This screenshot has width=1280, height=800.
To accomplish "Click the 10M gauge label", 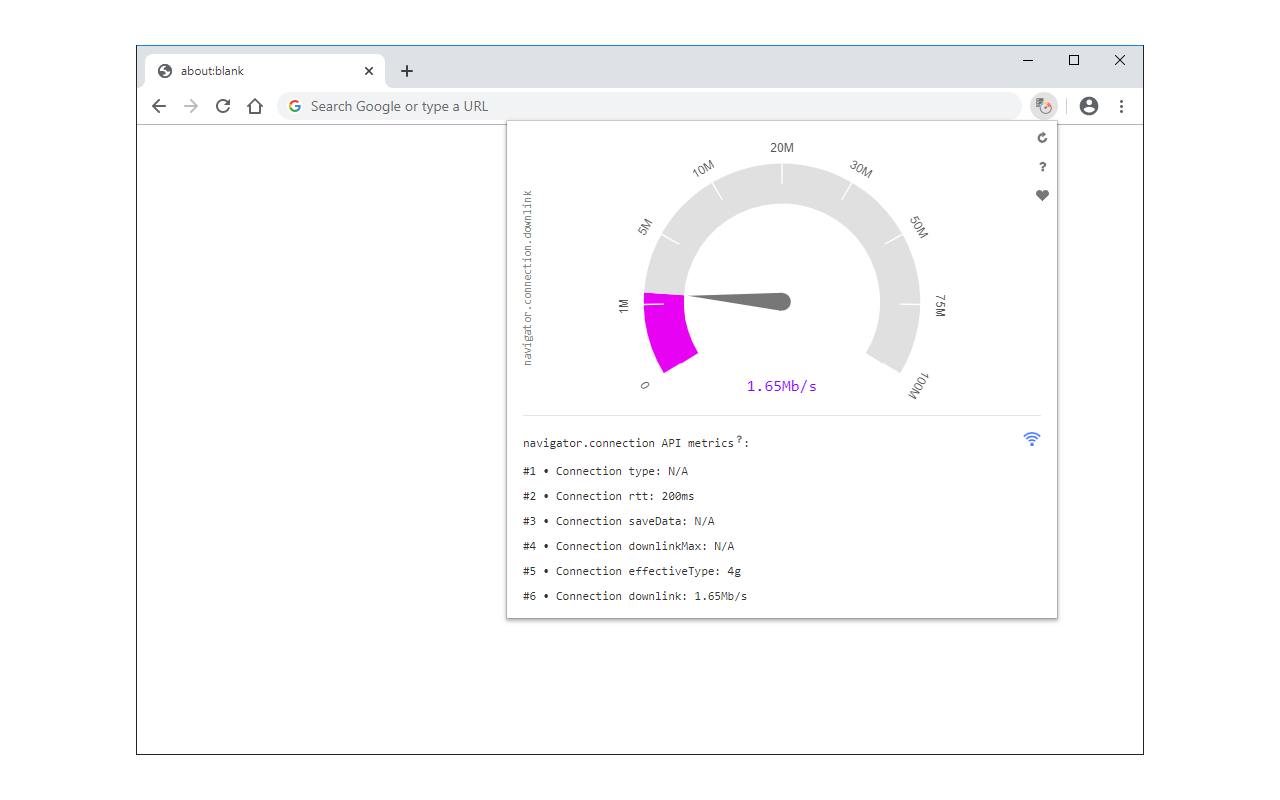I will (704, 168).
